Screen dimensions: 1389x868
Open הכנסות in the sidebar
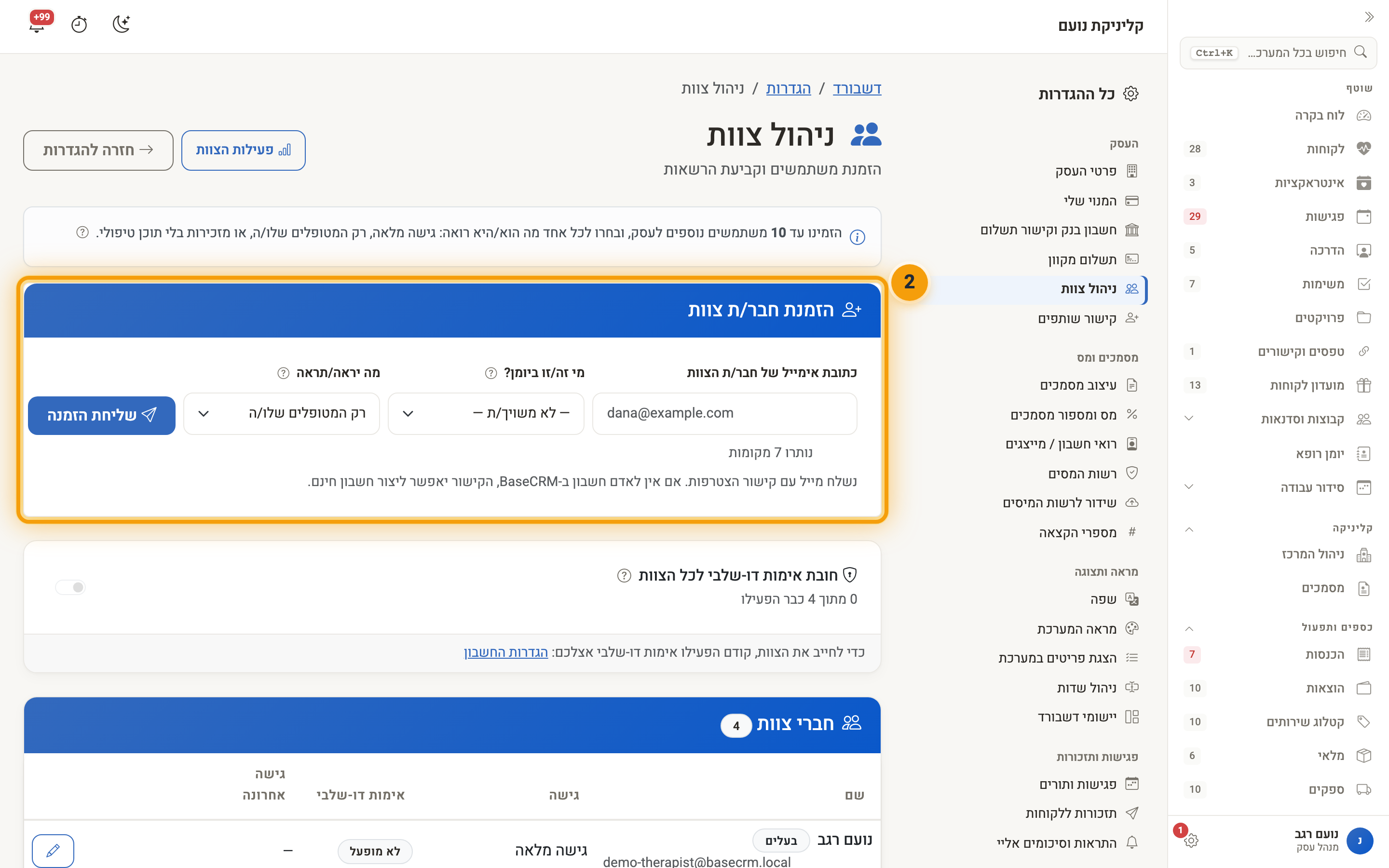(1278, 654)
